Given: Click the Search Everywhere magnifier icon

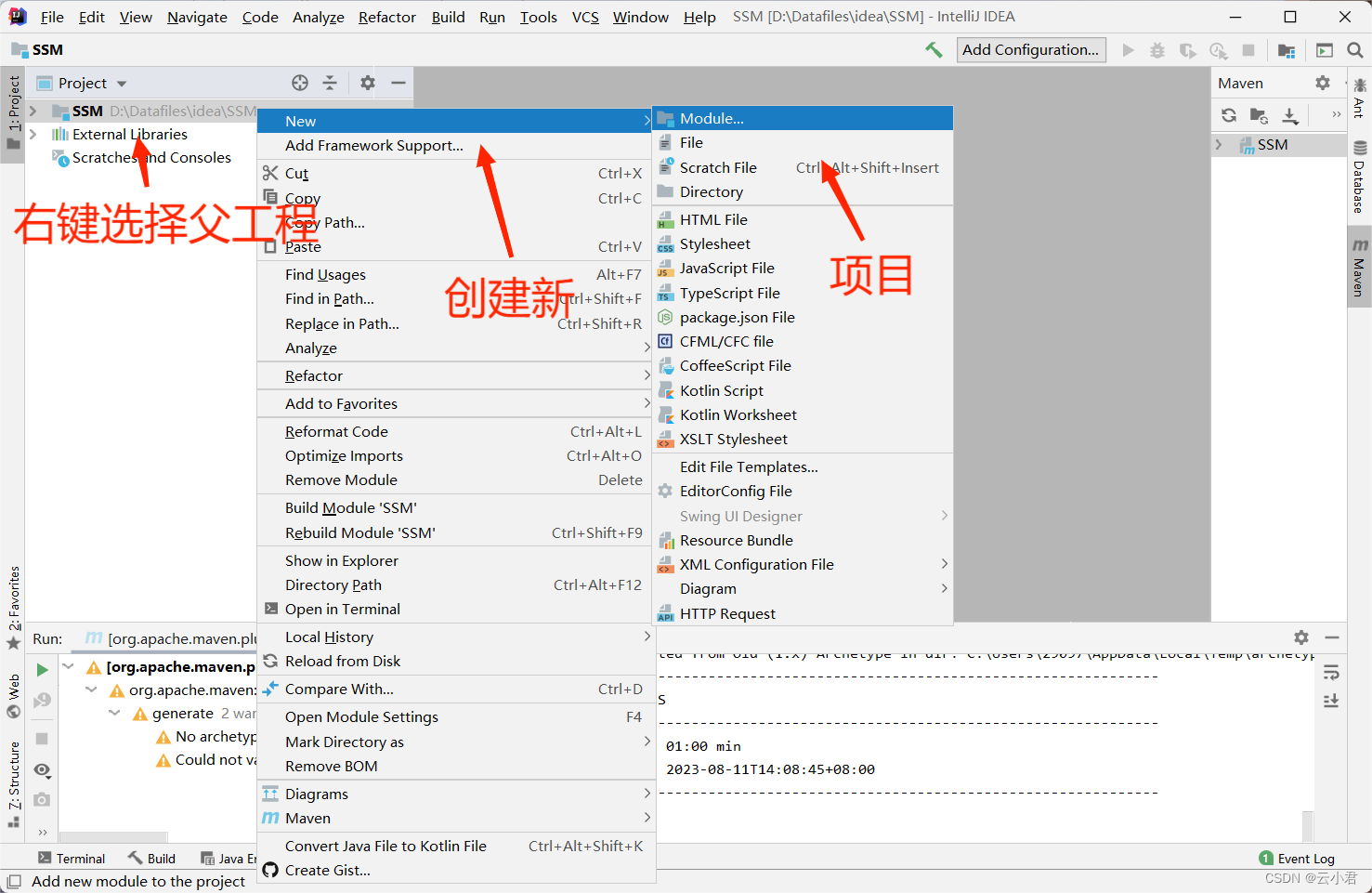Looking at the screenshot, I should tap(1355, 50).
